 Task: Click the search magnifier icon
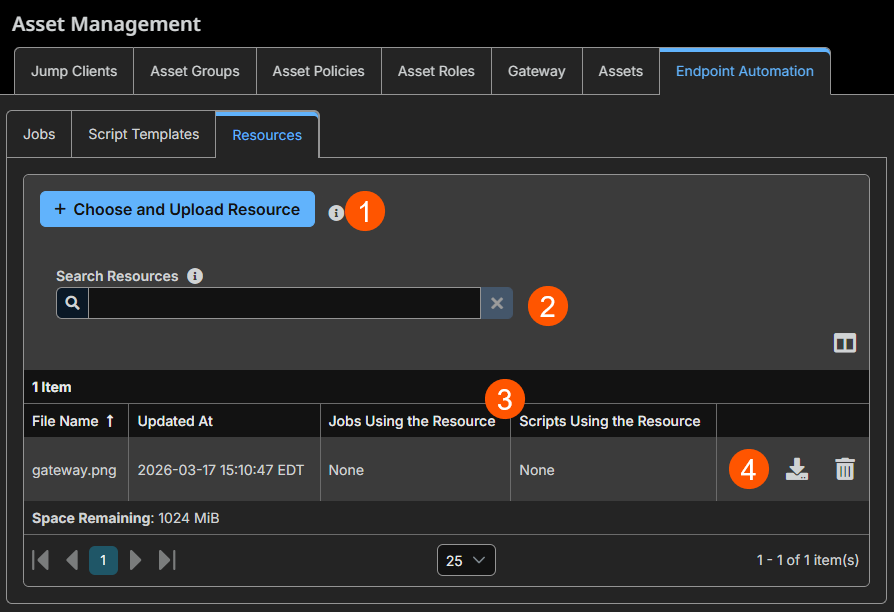tap(71, 302)
